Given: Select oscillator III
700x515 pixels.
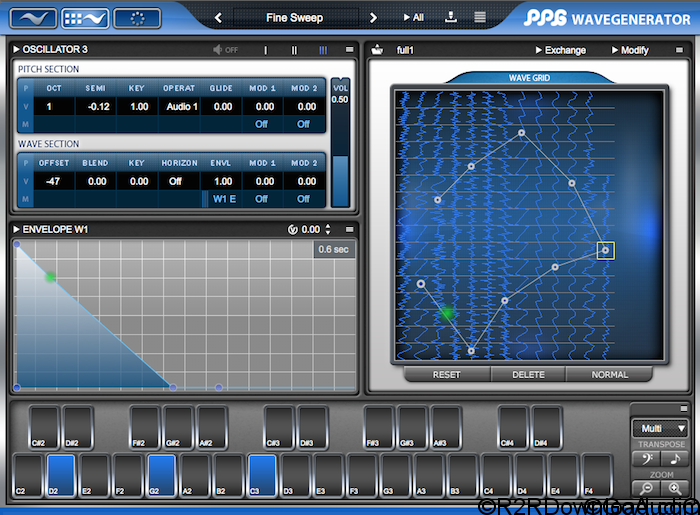Looking at the screenshot, I should tap(323, 50).
